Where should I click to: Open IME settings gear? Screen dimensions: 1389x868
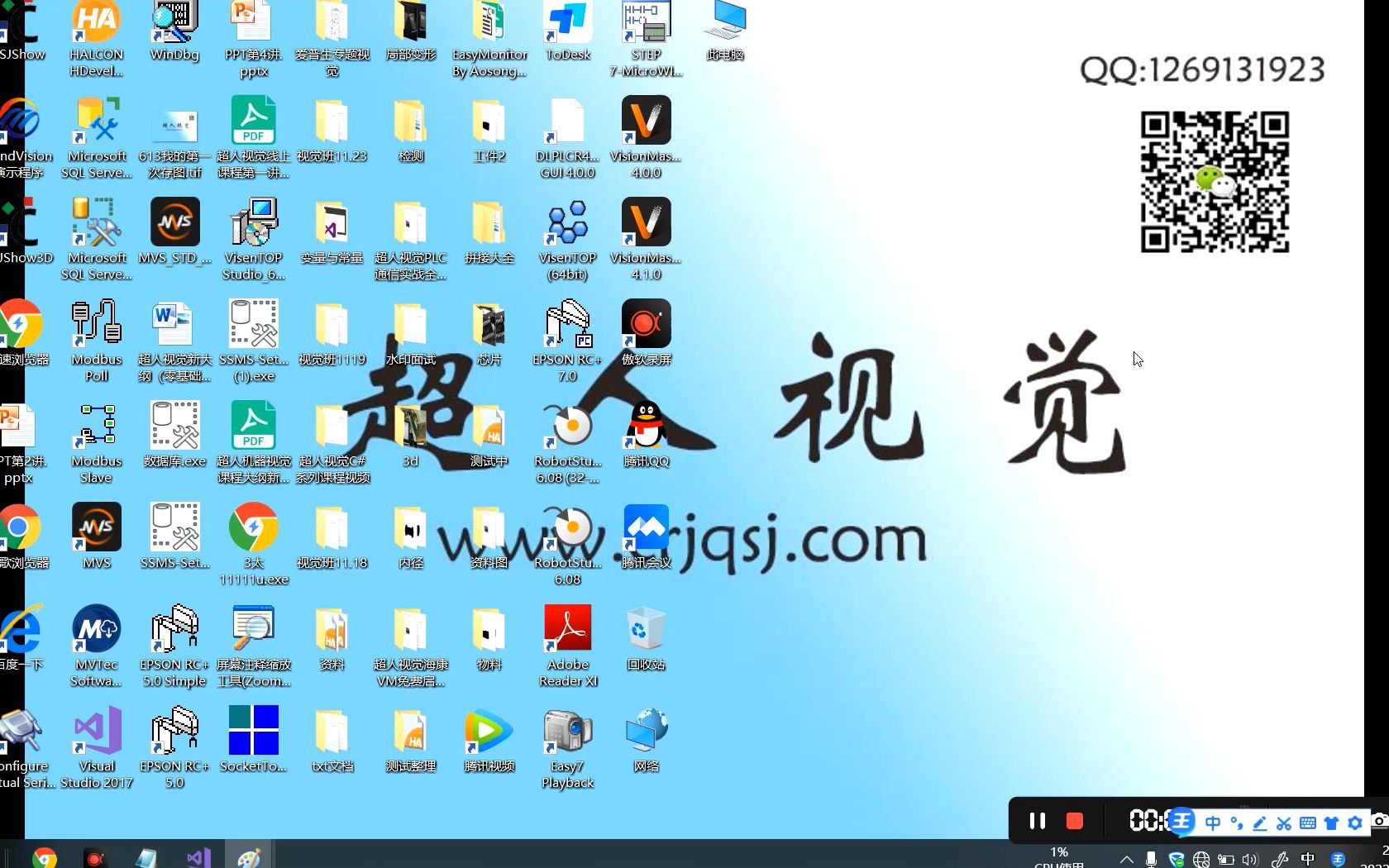(x=1355, y=823)
